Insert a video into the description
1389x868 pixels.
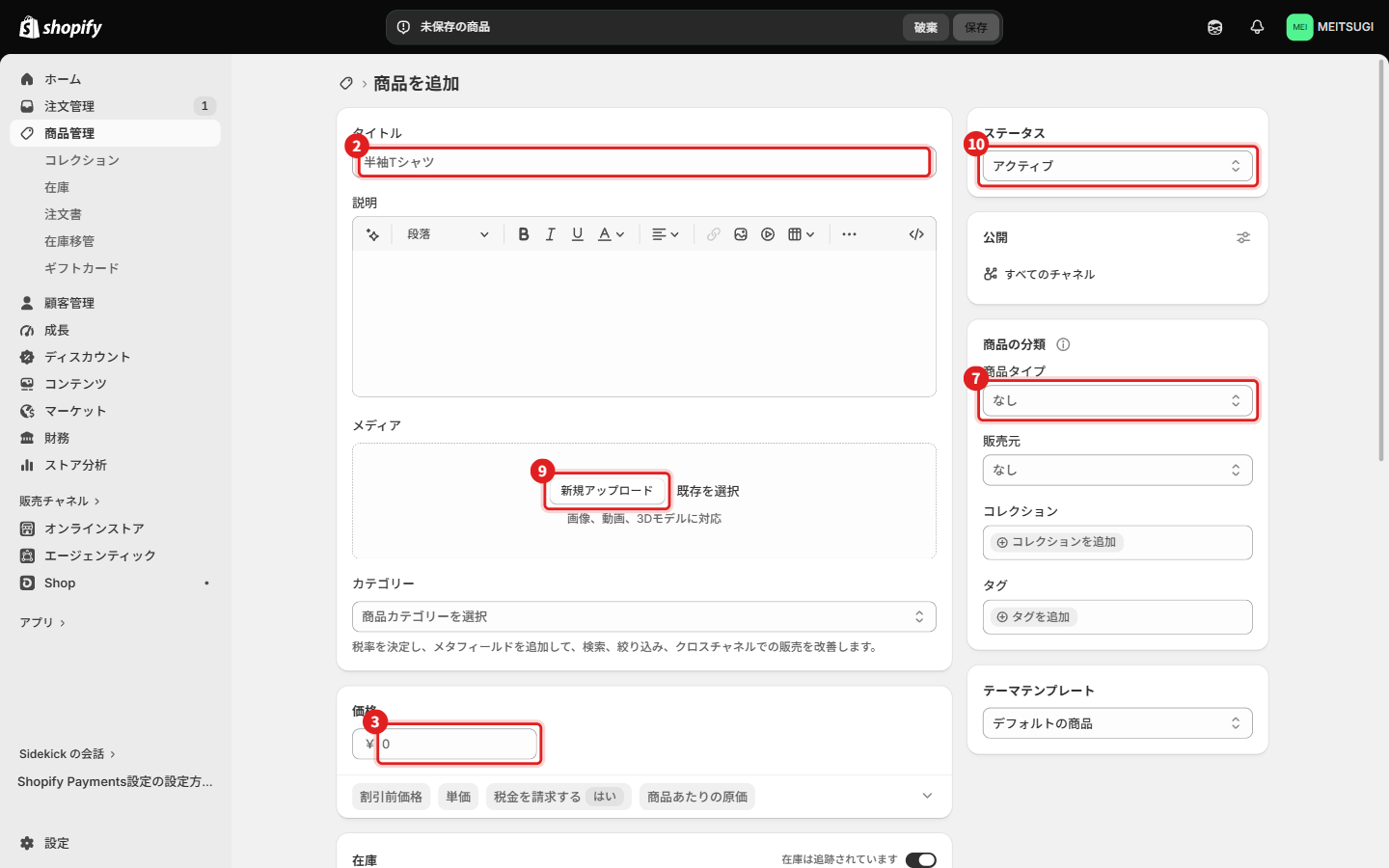768,234
